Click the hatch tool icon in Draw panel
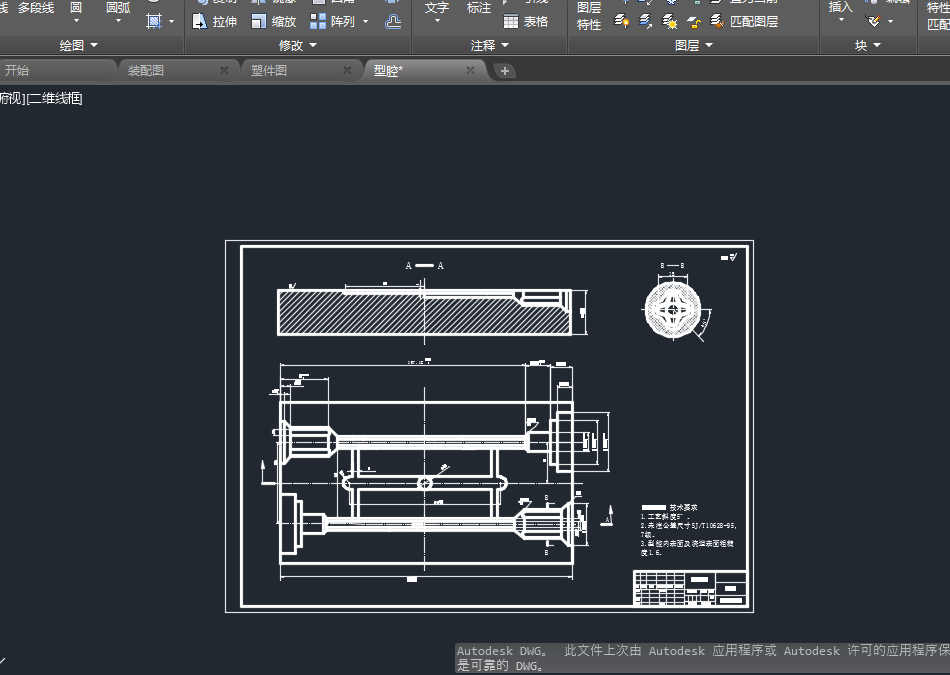950x675 pixels. (x=154, y=20)
